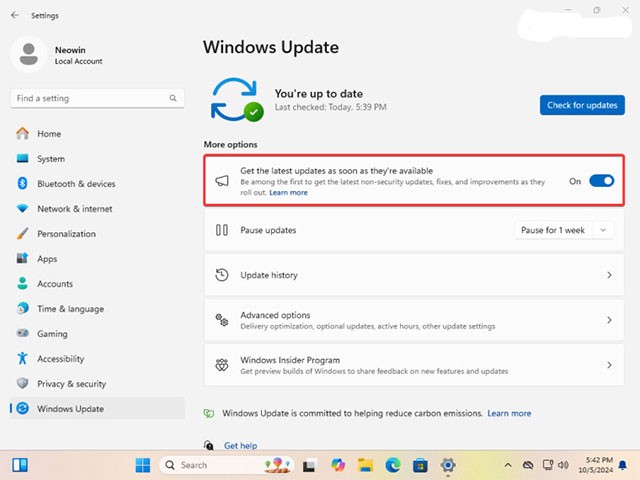The width and height of the screenshot is (640, 480).
Task: Click Learn more under latest updates
Action: [x=289, y=193]
